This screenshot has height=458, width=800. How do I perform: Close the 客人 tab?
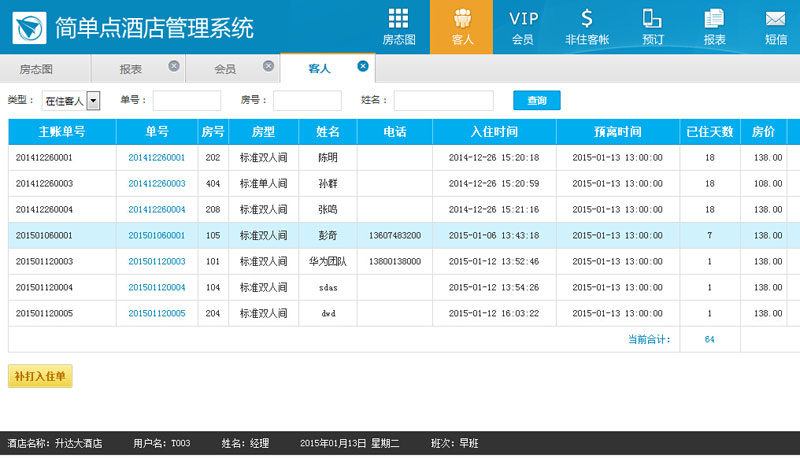[x=363, y=66]
